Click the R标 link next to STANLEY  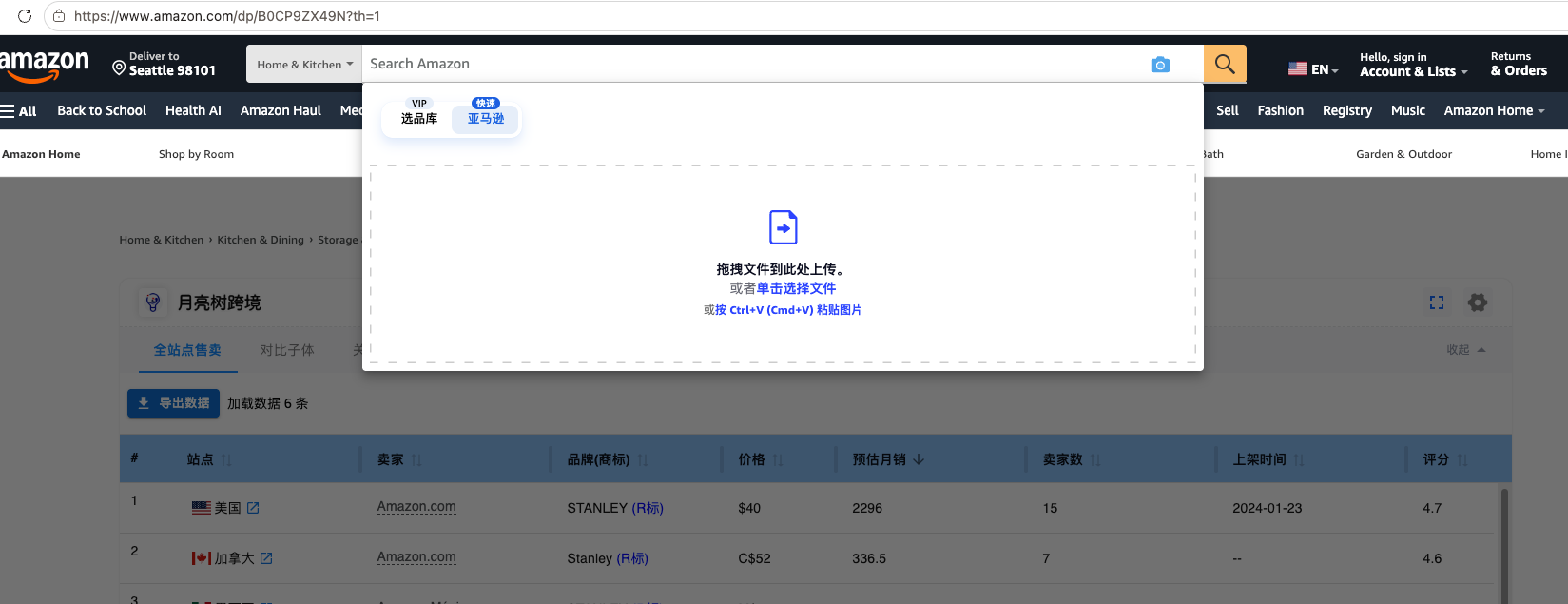click(648, 508)
